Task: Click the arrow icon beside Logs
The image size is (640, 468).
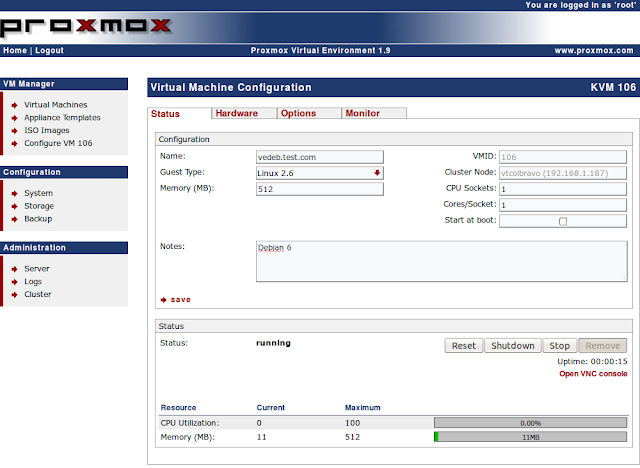Action: 15,282
